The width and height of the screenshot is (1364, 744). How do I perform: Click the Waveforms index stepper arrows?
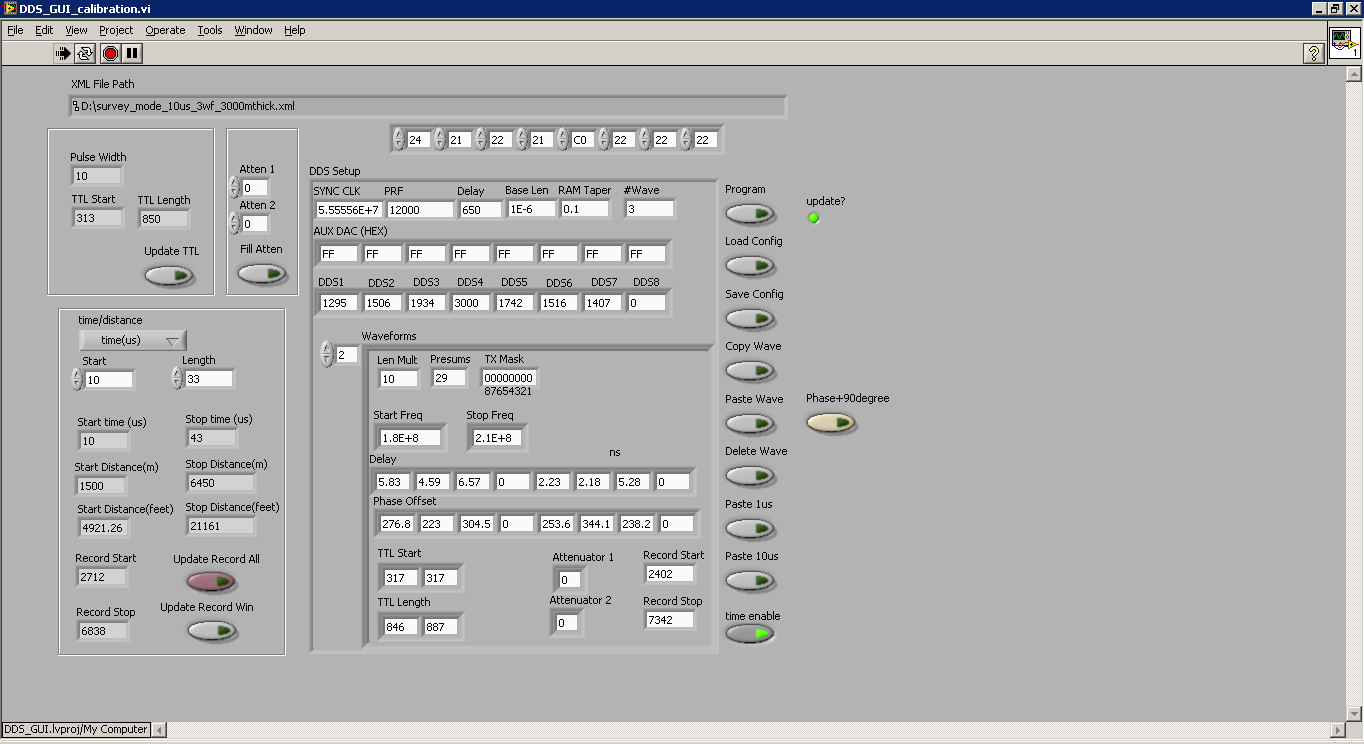tap(326, 354)
